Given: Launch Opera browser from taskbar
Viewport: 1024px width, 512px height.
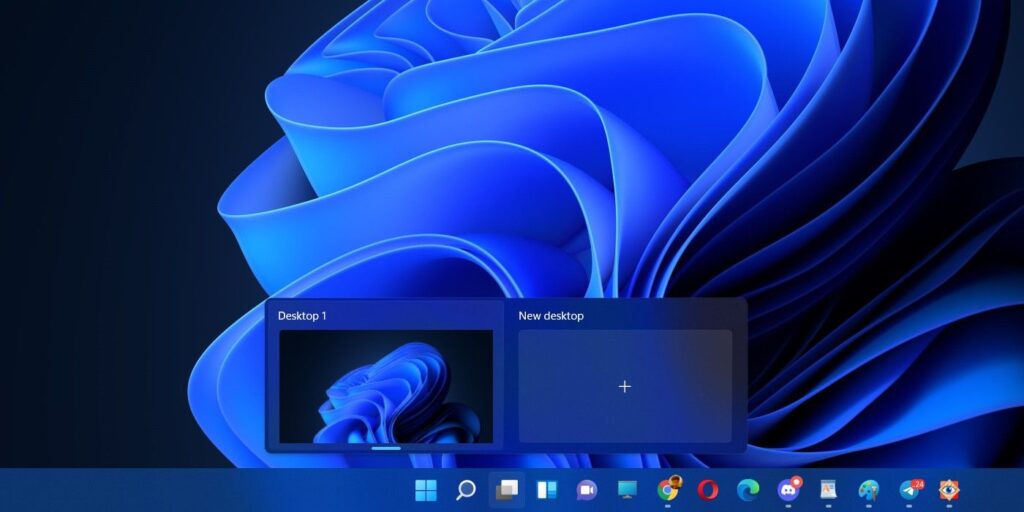Looking at the screenshot, I should coord(707,490).
